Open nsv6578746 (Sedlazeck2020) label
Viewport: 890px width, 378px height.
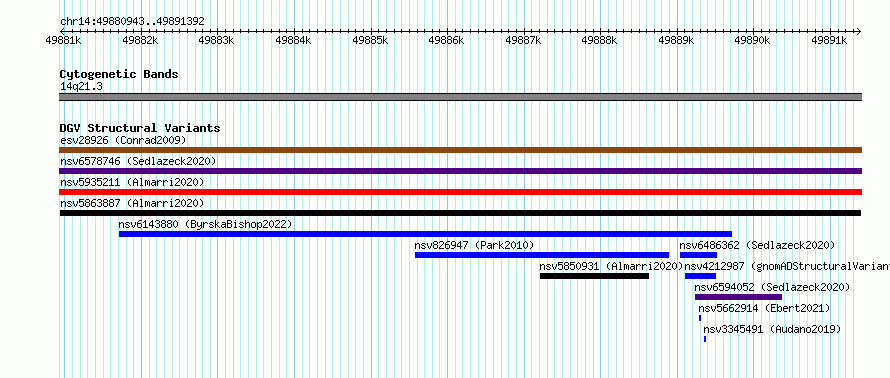tap(138, 161)
